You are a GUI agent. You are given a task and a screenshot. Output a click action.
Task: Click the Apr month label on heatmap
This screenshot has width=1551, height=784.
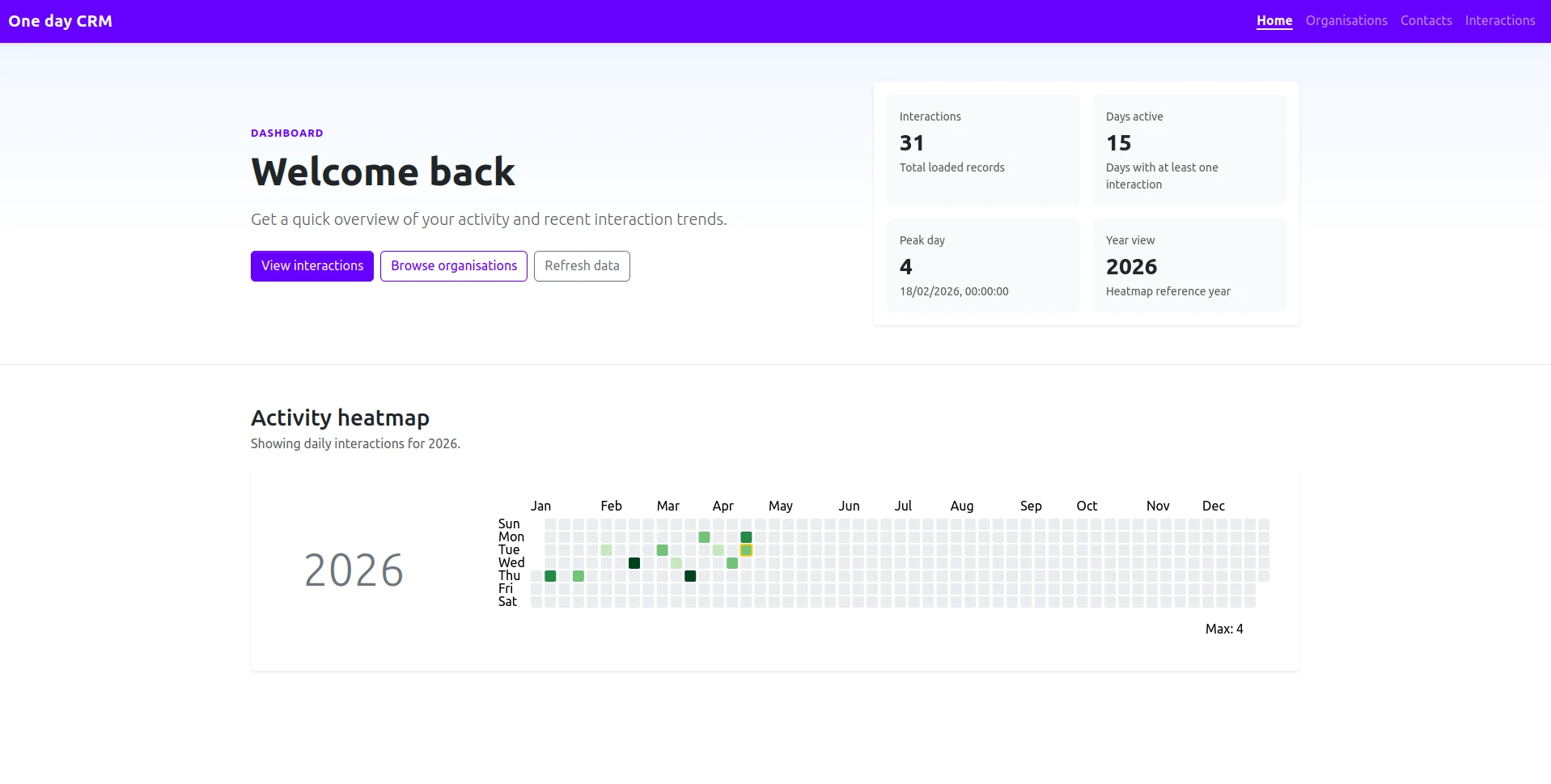coord(723,506)
